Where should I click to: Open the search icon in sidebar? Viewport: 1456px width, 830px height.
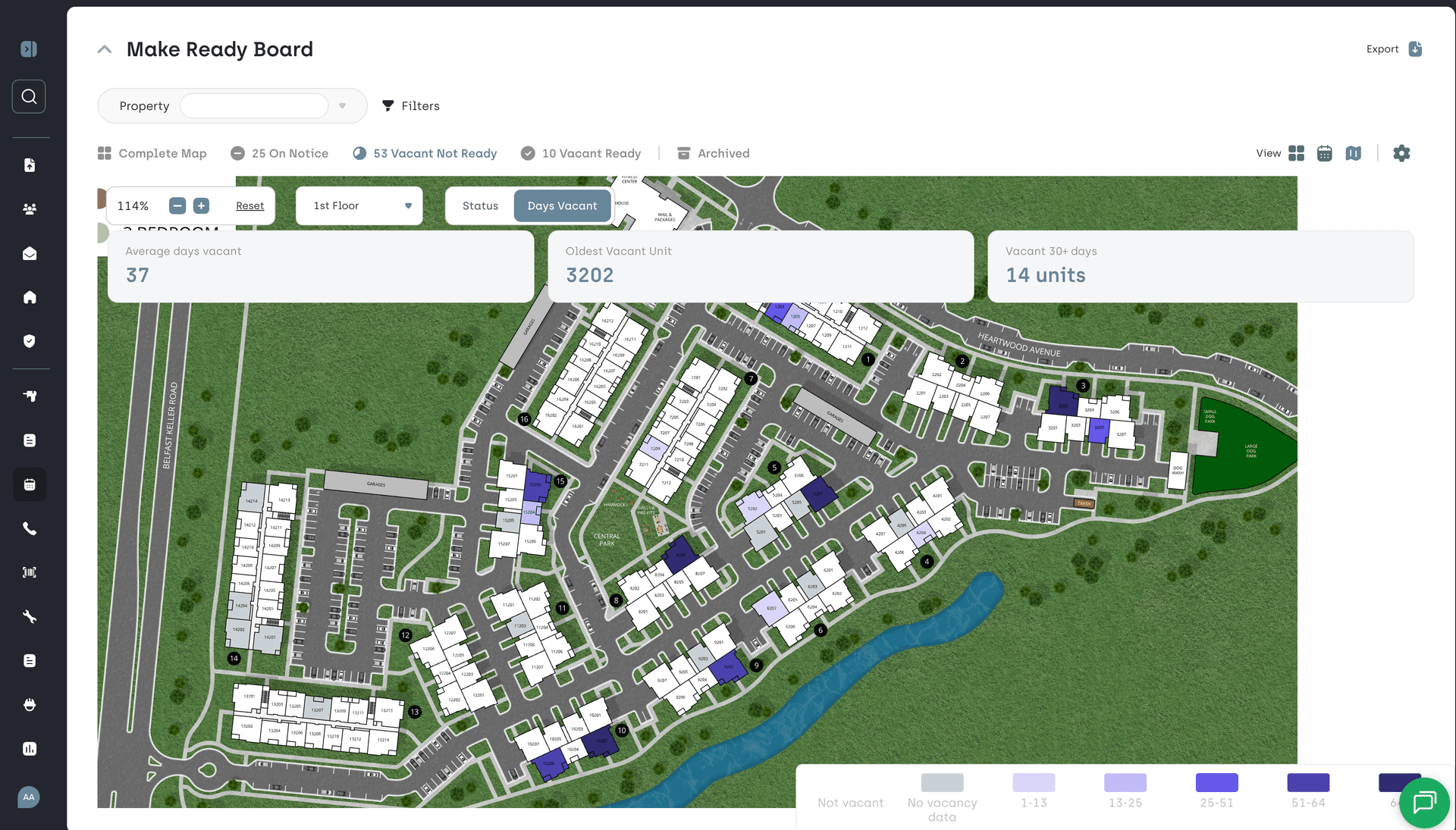[29, 97]
